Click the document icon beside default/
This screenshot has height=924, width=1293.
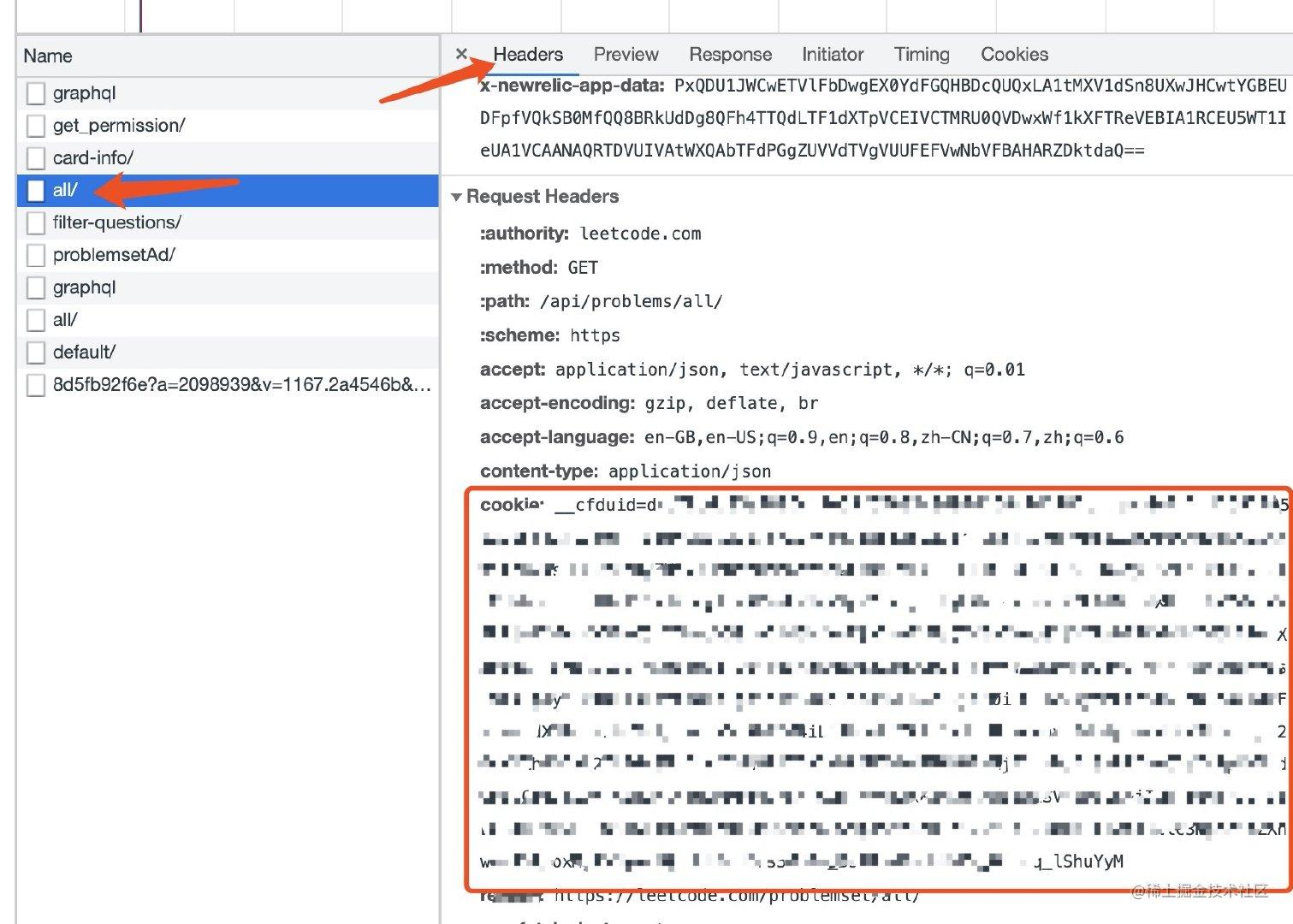click(35, 352)
